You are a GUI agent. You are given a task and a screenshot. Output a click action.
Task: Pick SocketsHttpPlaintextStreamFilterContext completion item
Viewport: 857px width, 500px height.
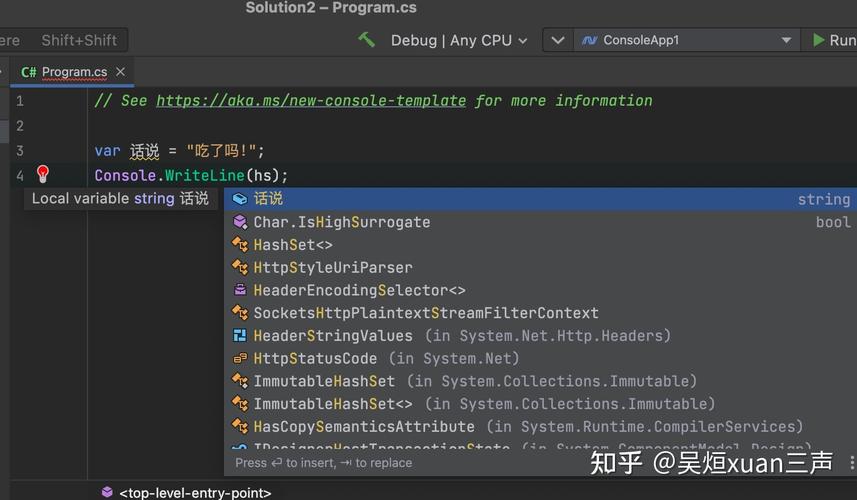click(540, 313)
